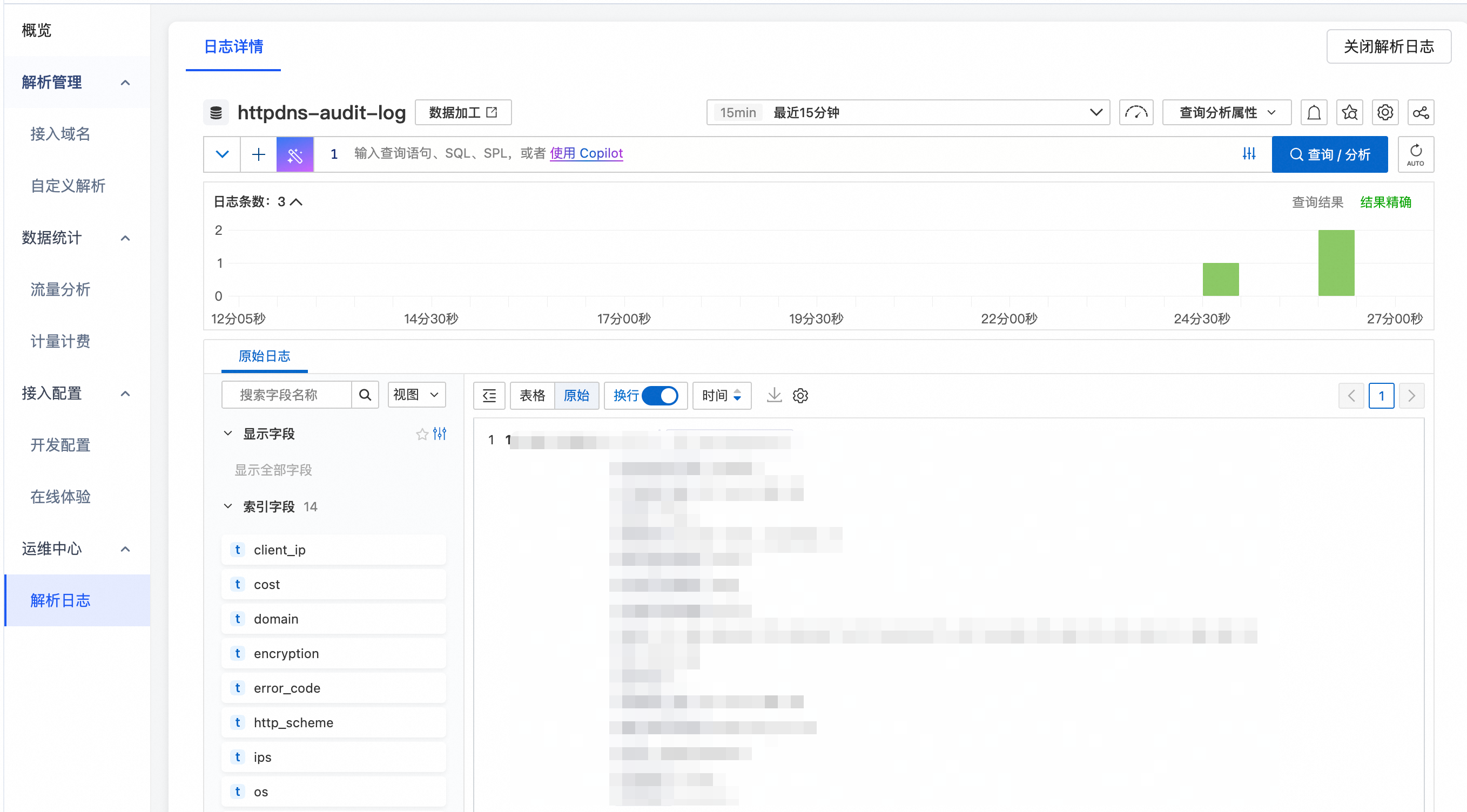Click the alert bell icon
Viewport: 1467px width, 812px height.
click(1313, 113)
